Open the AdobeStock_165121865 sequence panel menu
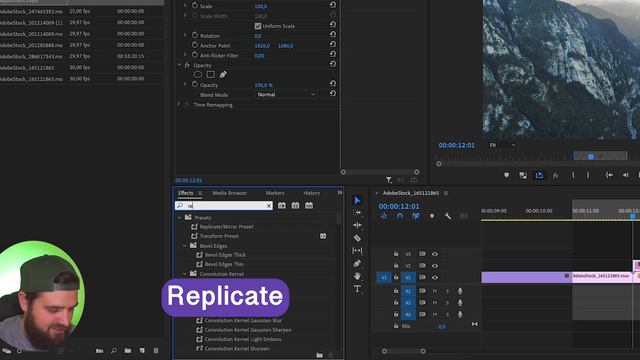Screen dimensions: 640x360 [446, 193]
